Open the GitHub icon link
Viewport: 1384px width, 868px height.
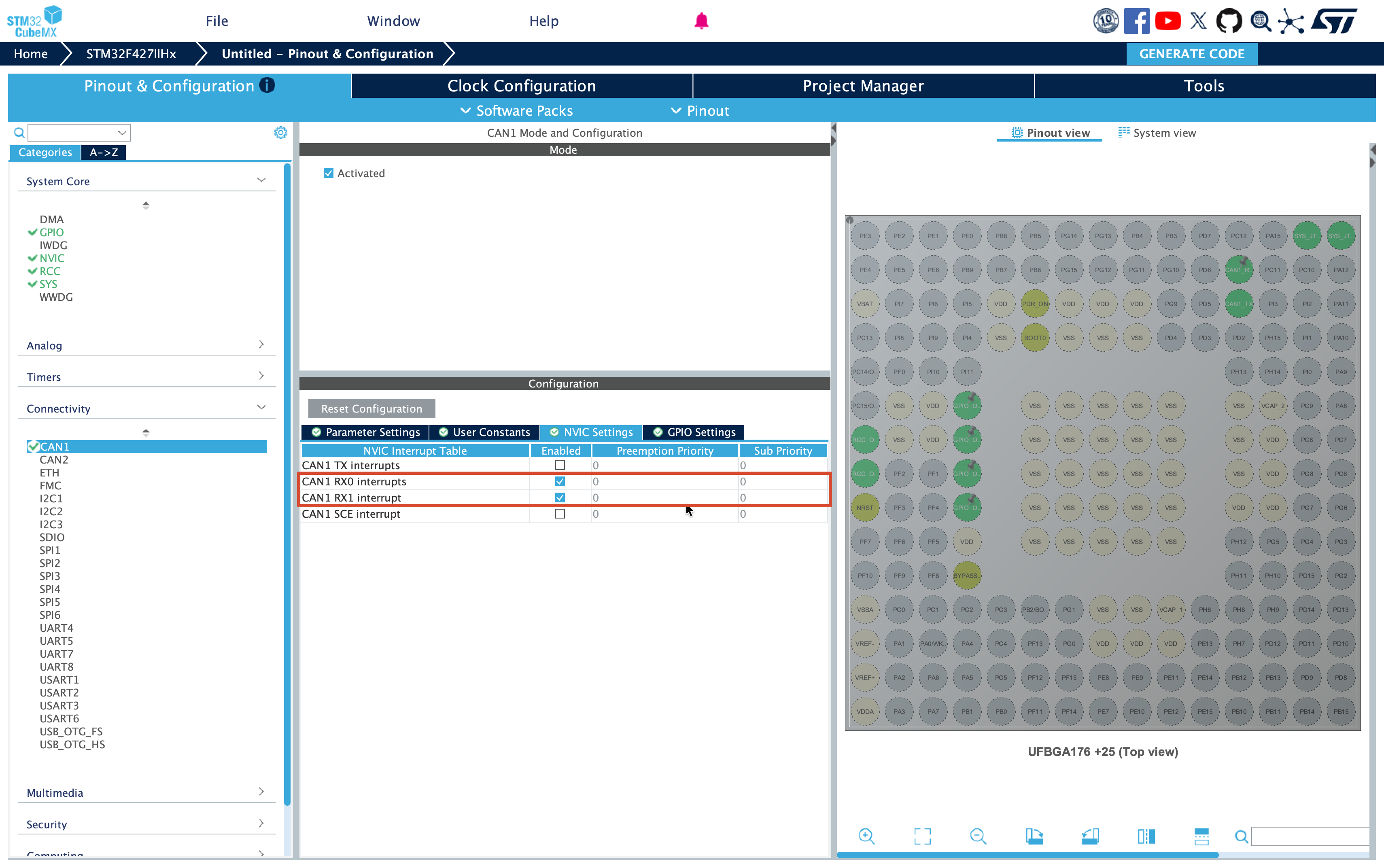click(x=1229, y=21)
